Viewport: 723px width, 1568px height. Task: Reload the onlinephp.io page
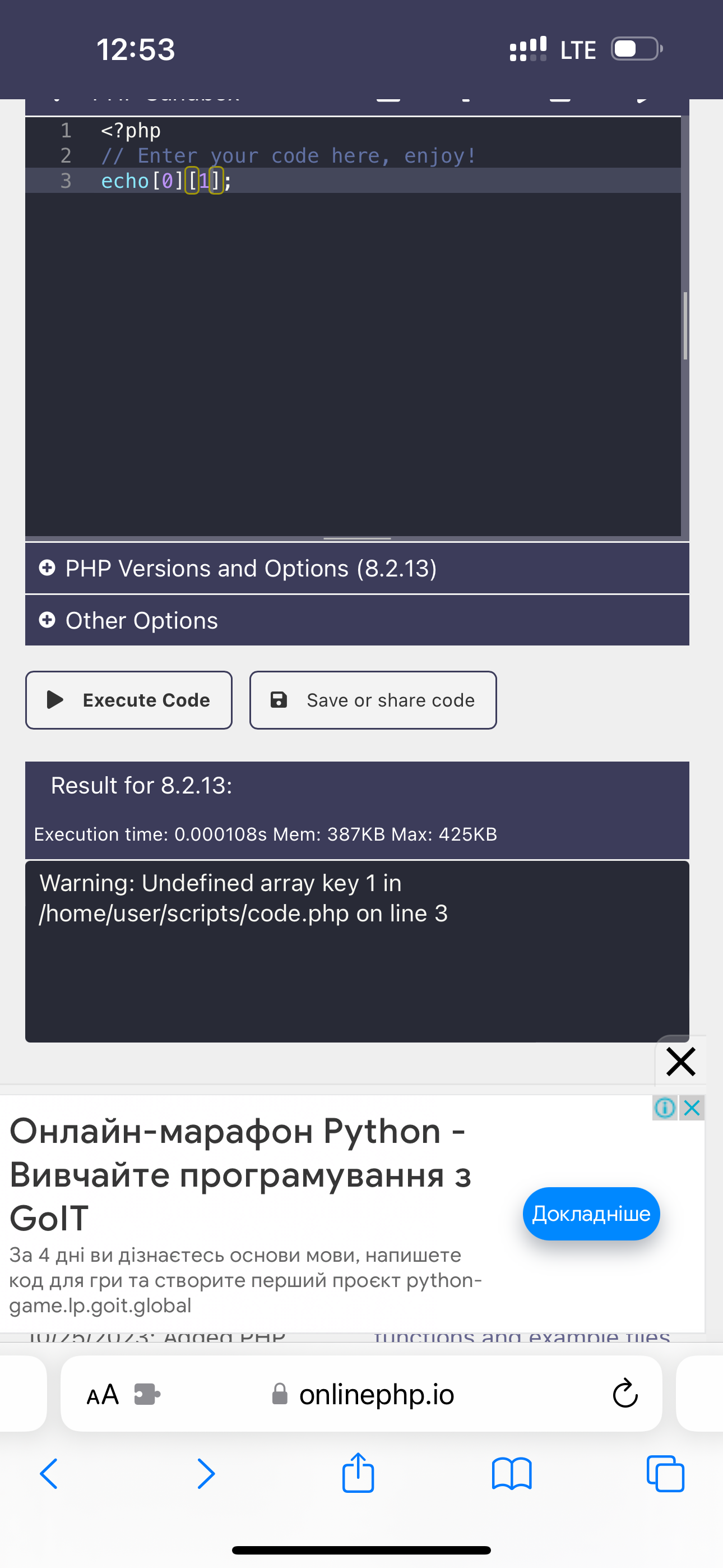click(624, 1393)
